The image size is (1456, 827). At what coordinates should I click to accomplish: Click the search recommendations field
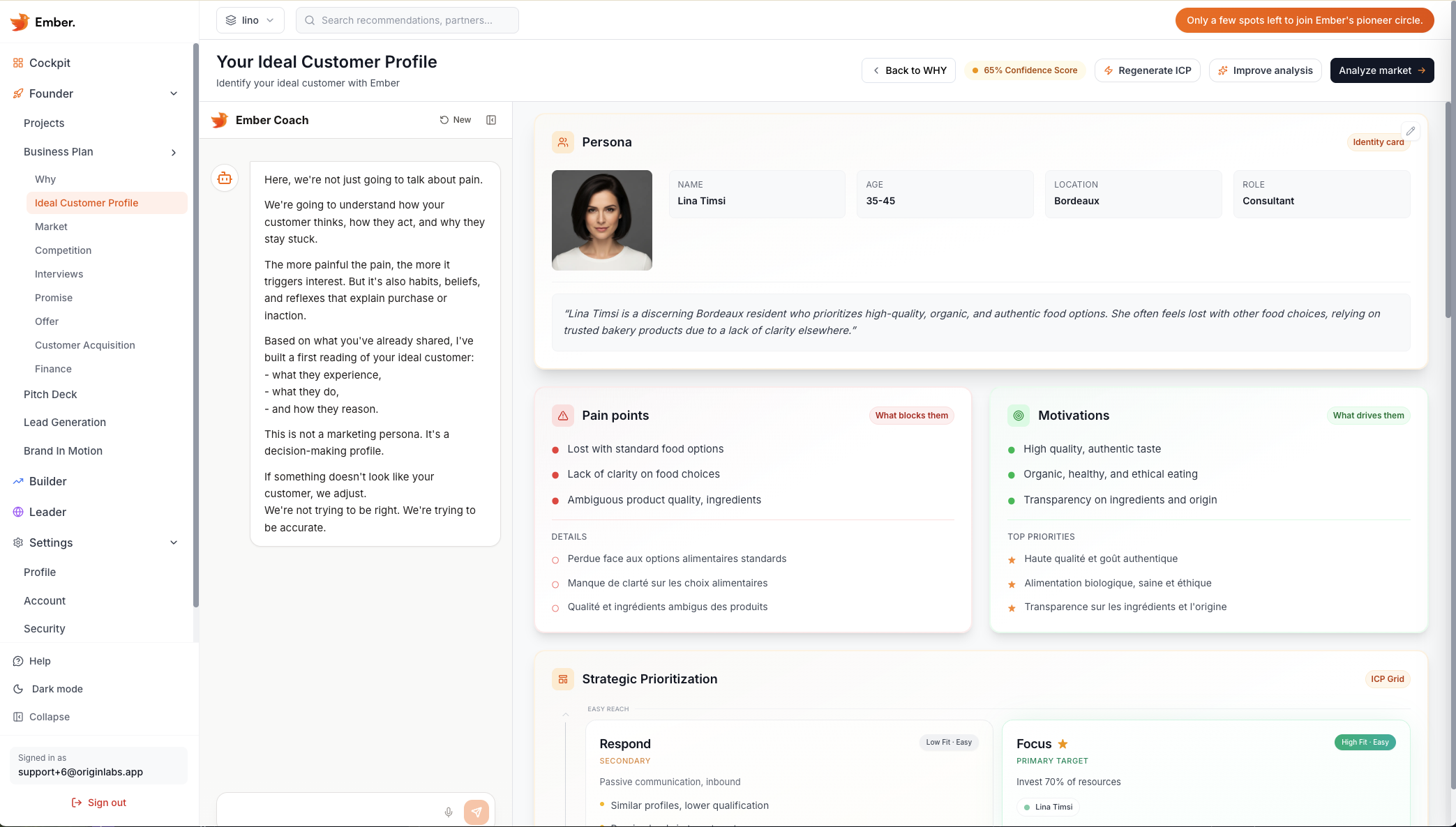pyautogui.click(x=407, y=20)
